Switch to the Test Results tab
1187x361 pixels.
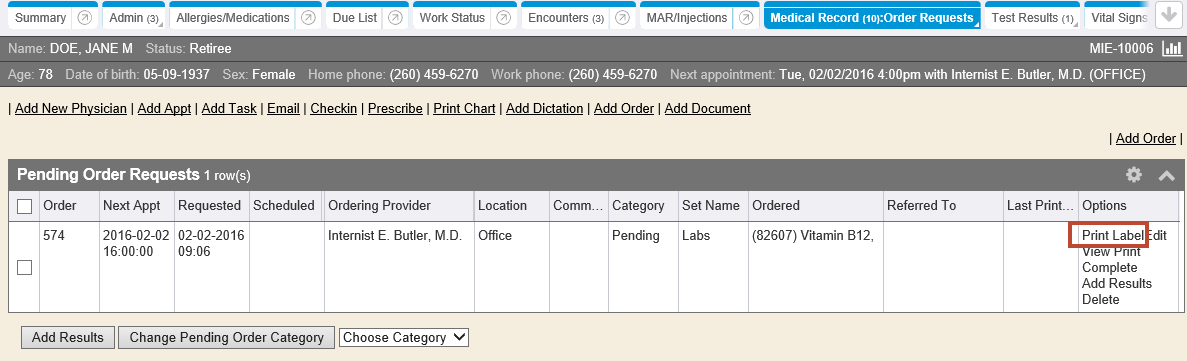1033,17
